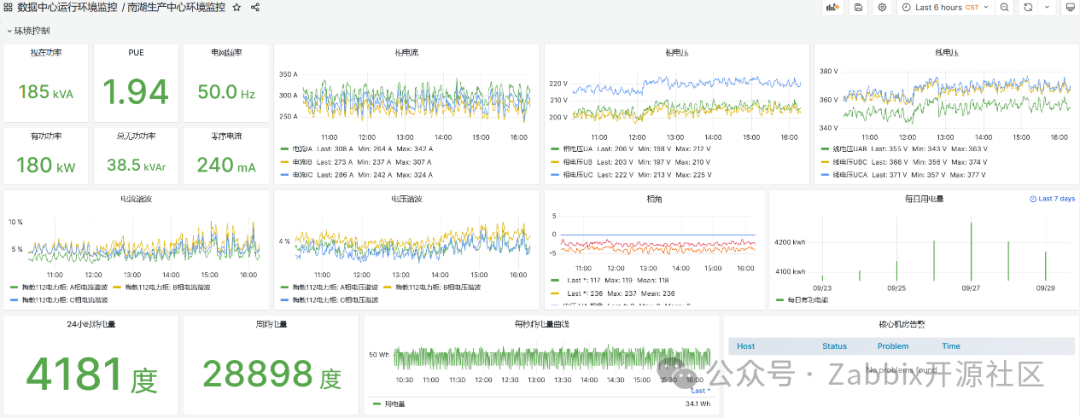Click the clock icon in the time picker
The image size is (1080, 418).
coord(906,7)
